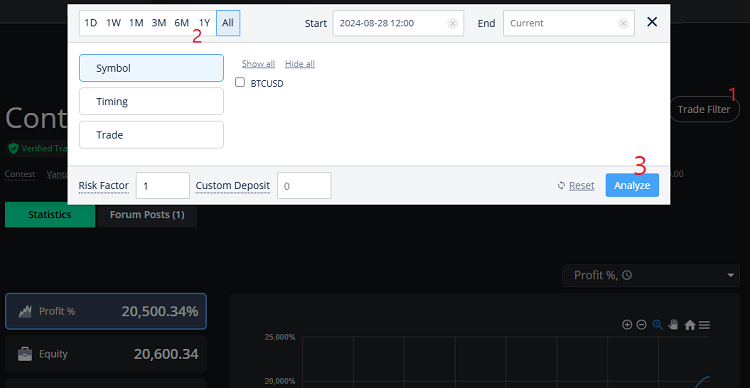Zoom out on the chart
750x388 pixels.
[641, 325]
